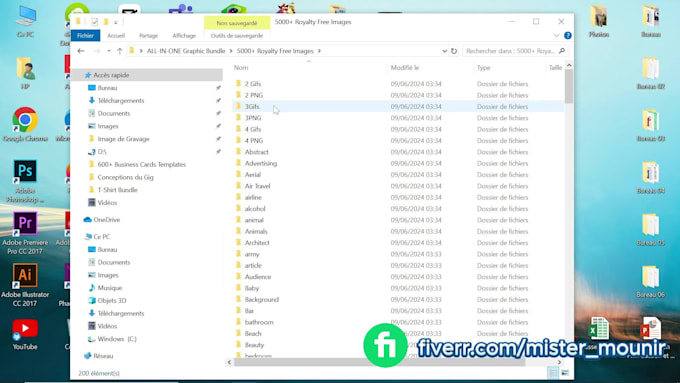This screenshot has height=383, width=680.
Task: Open Ce PC desktop icon
Action: click(26, 22)
